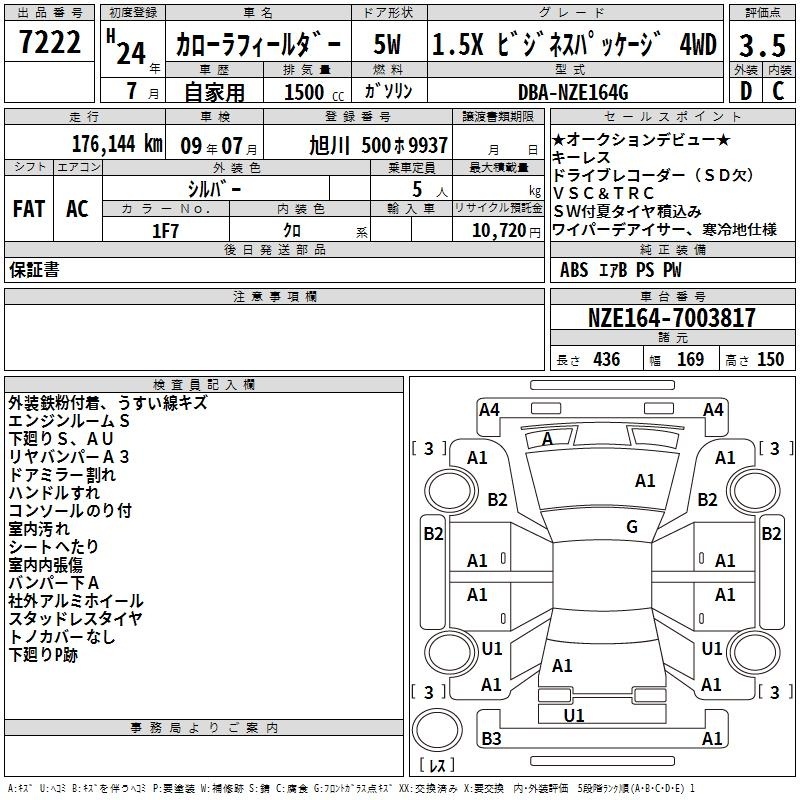This screenshot has width=800, height=800.
Task: Click the interior rating C
Action: 778,91
